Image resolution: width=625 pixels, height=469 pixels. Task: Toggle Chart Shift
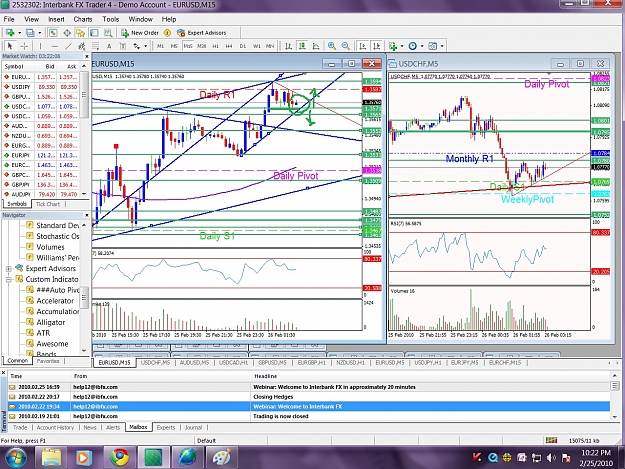tap(377, 46)
